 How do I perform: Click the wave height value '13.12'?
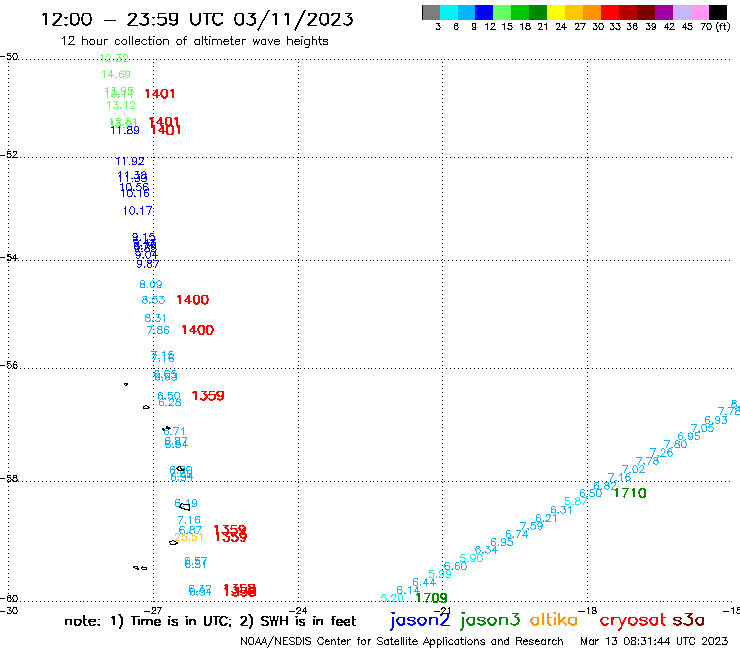click(121, 105)
